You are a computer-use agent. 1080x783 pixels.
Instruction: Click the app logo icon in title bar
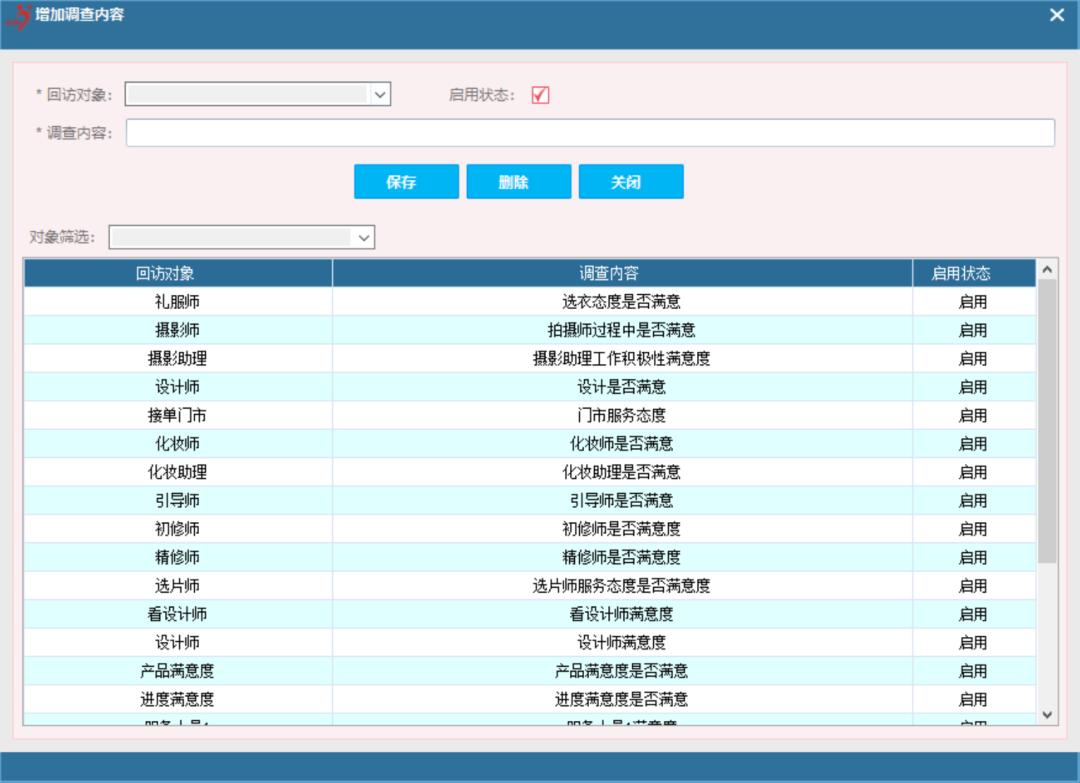click(x=18, y=17)
